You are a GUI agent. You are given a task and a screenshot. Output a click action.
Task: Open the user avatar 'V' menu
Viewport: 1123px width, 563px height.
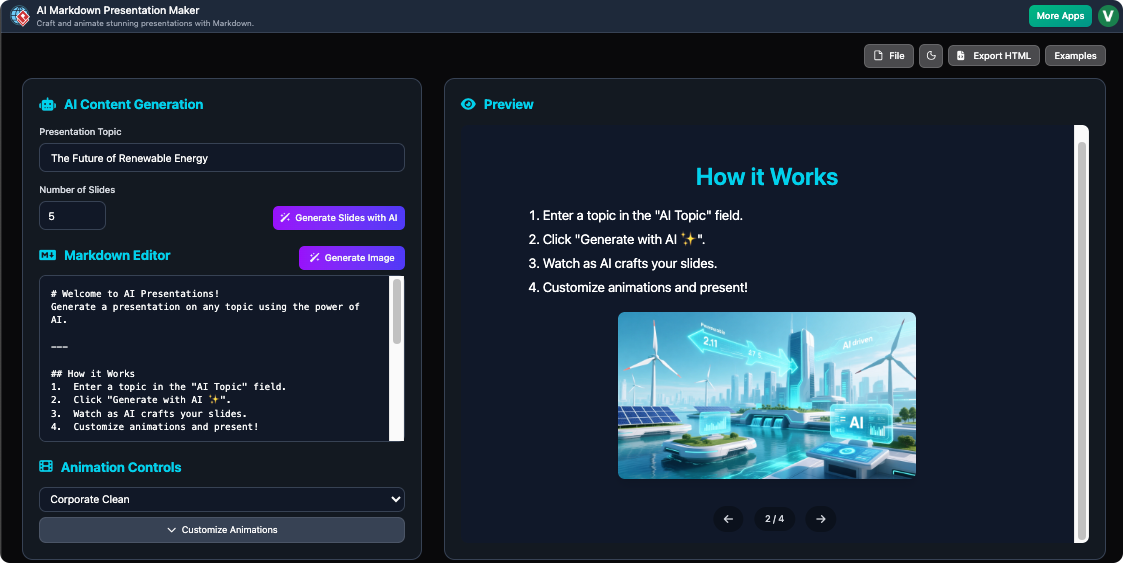point(1108,16)
